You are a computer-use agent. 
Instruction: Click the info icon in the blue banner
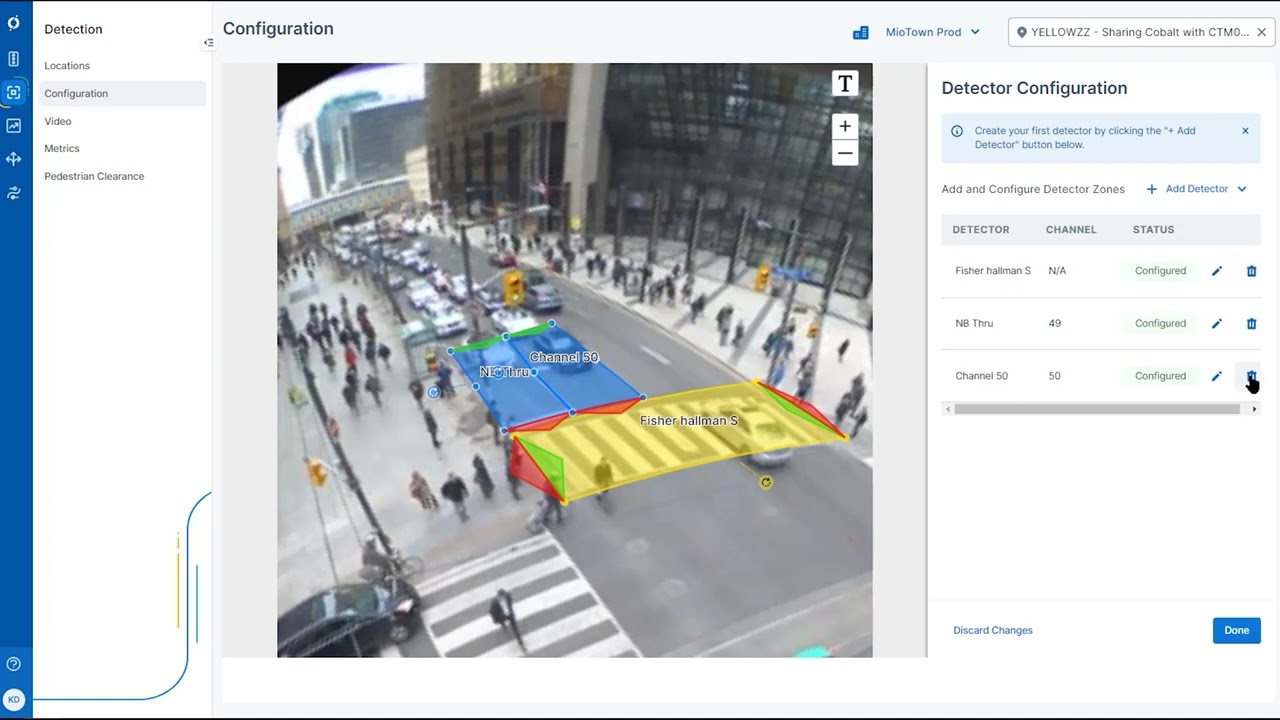tap(957, 131)
